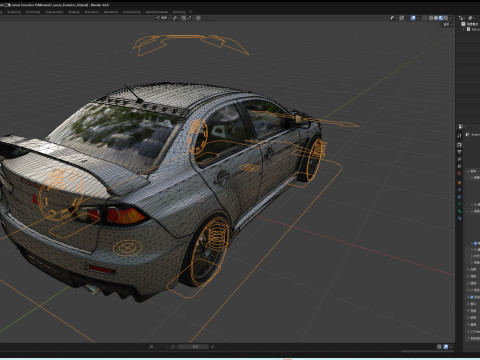
Task: Toggle proportional editing in viewport header
Action: pos(198,18)
